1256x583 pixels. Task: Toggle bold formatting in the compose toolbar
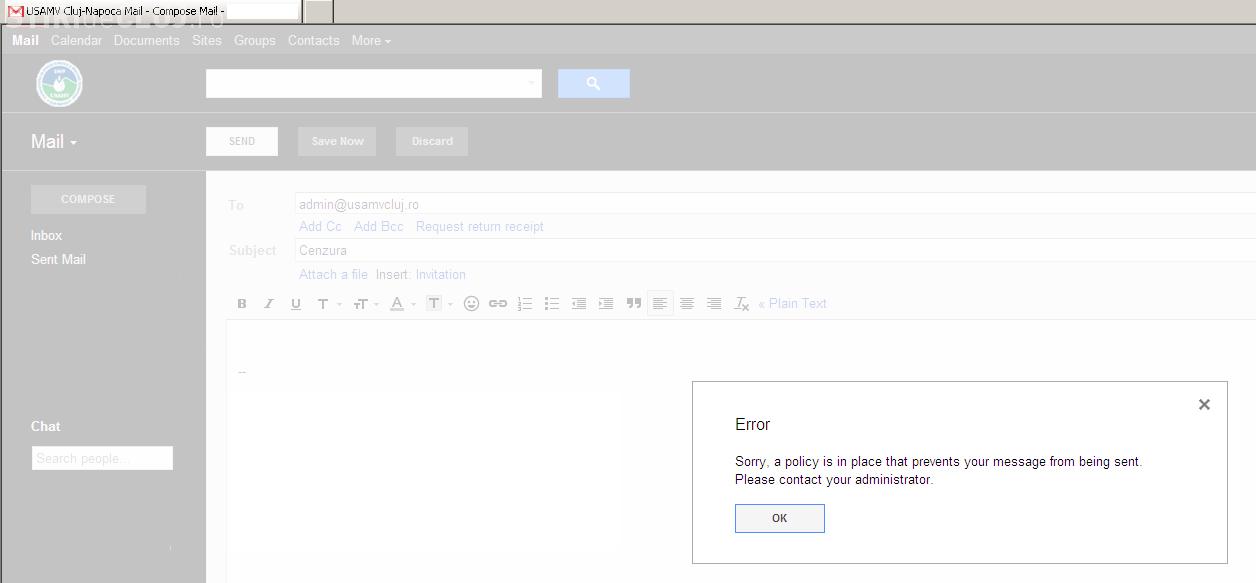pyautogui.click(x=241, y=304)
